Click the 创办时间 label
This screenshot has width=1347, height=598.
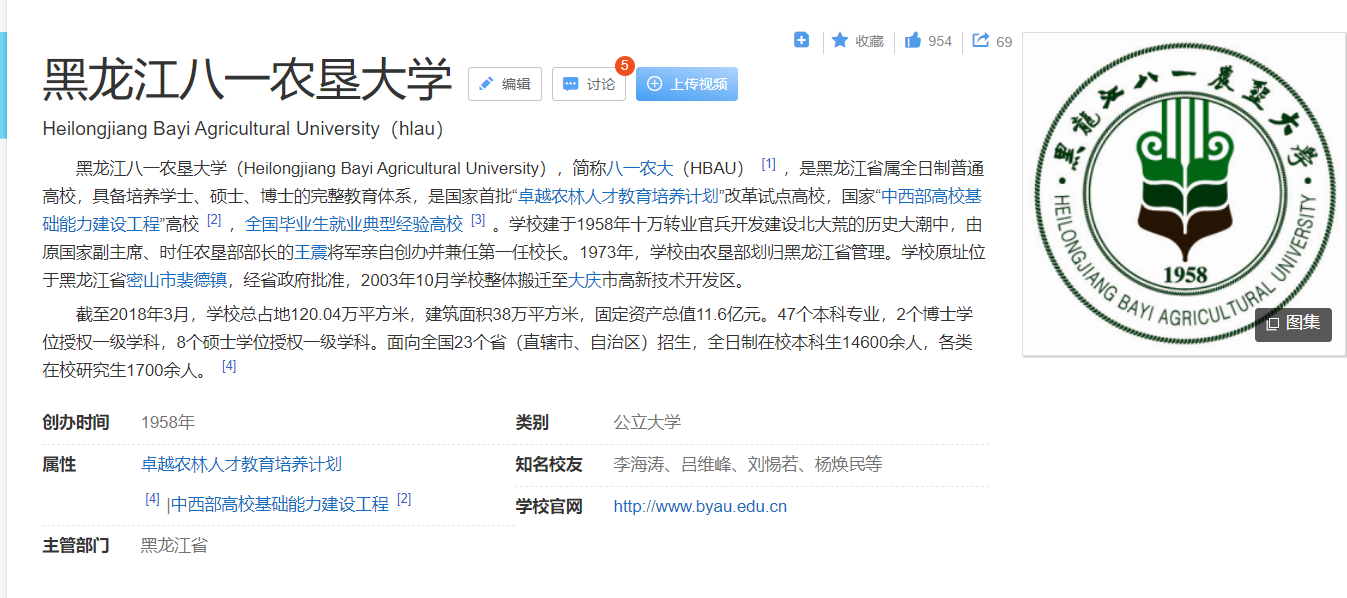(76, 422)
